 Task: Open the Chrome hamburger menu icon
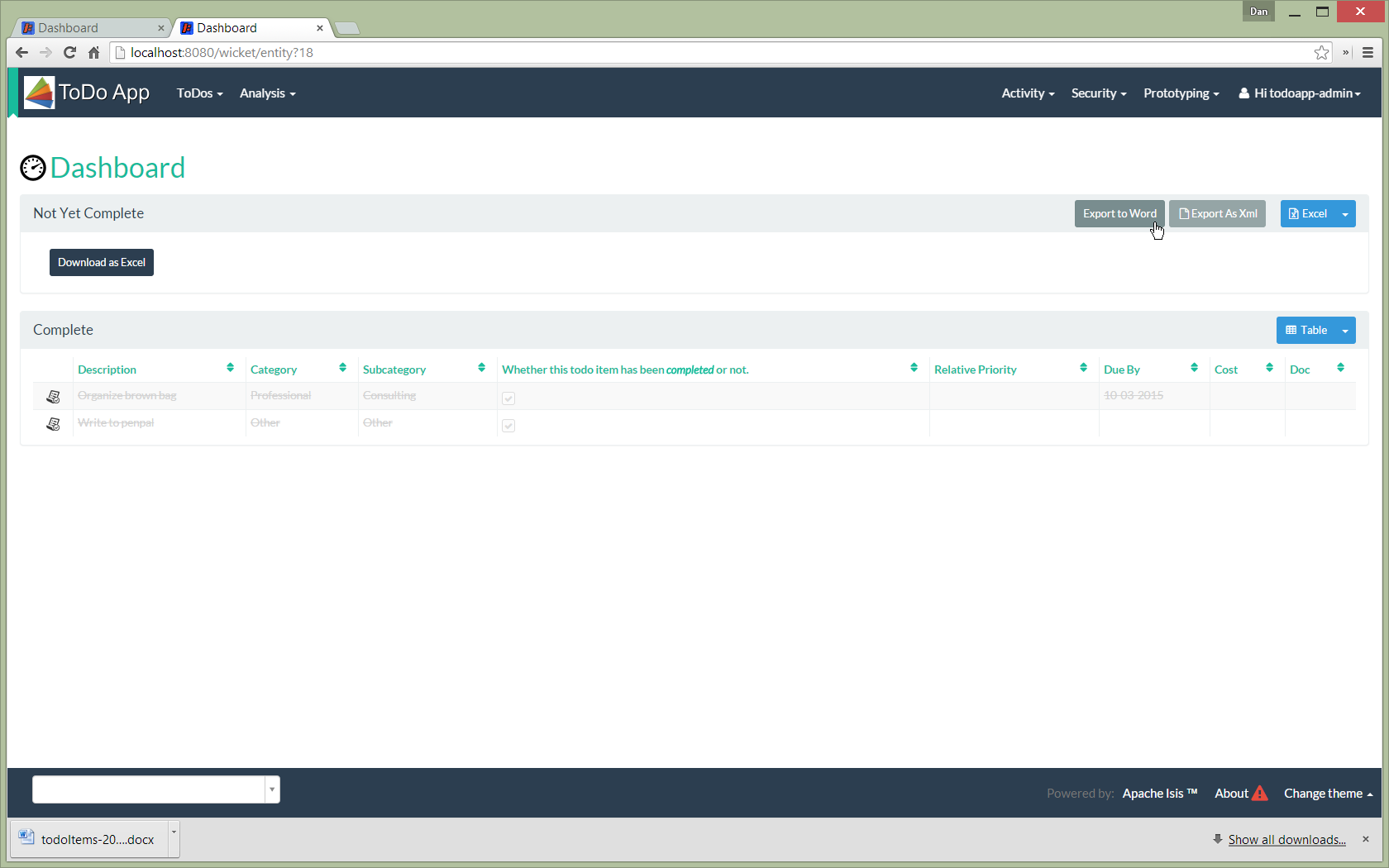tap(1368, 53)
